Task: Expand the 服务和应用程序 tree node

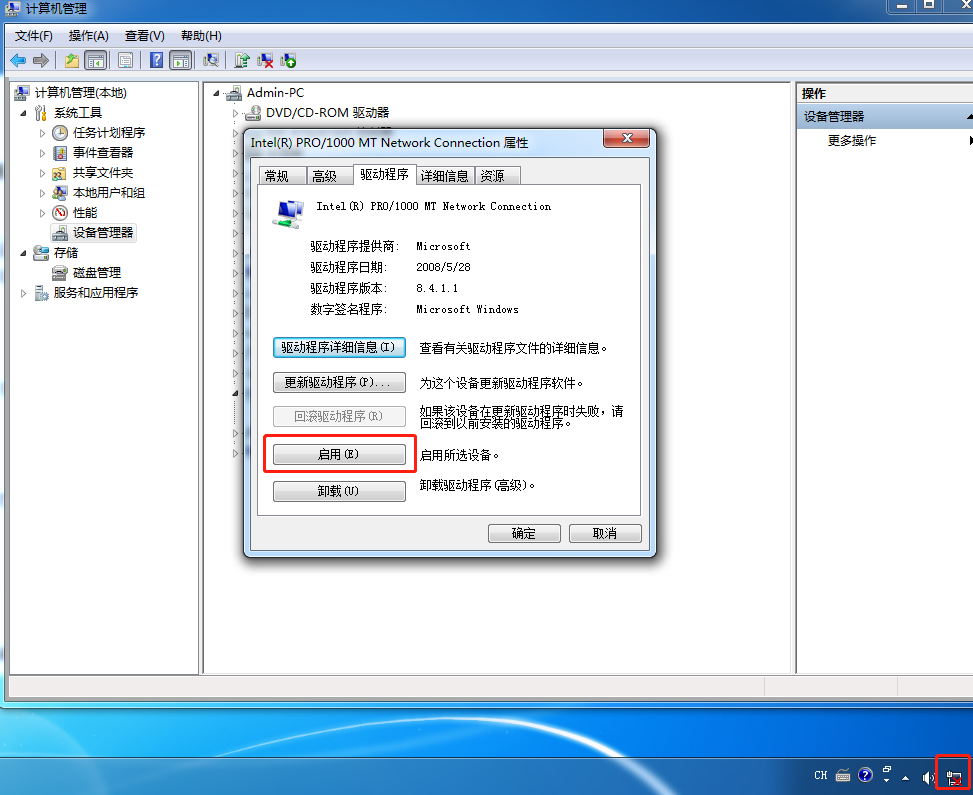Action: [x=23, y=293]
